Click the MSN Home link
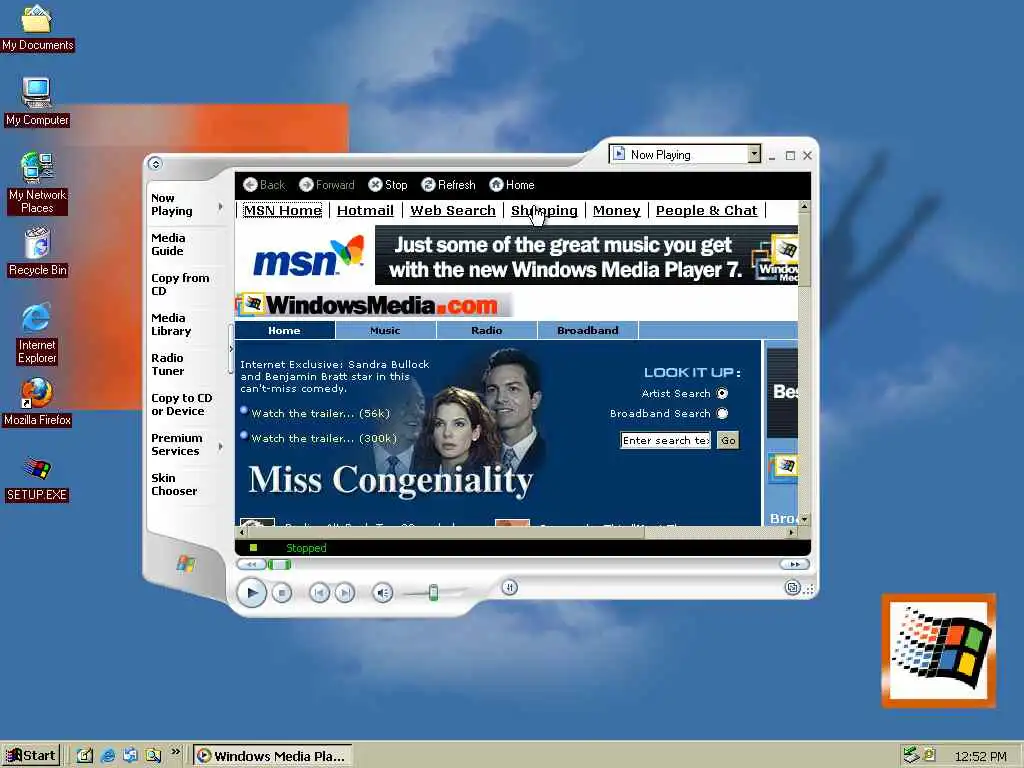This screenshot has height=768, width=1024. (283, 210)
